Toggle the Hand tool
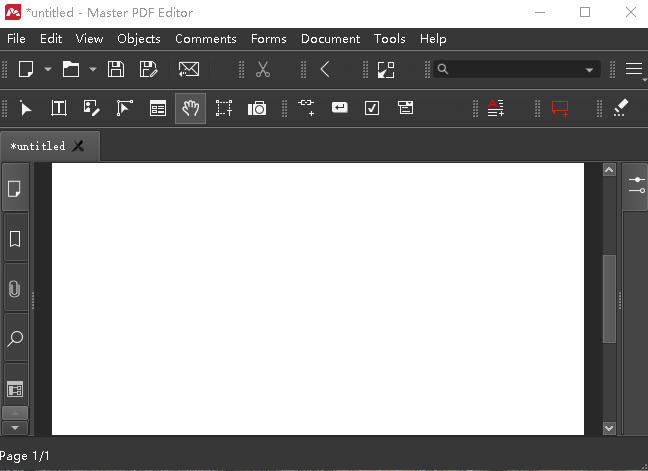648x471 pixels. (191, 108)
